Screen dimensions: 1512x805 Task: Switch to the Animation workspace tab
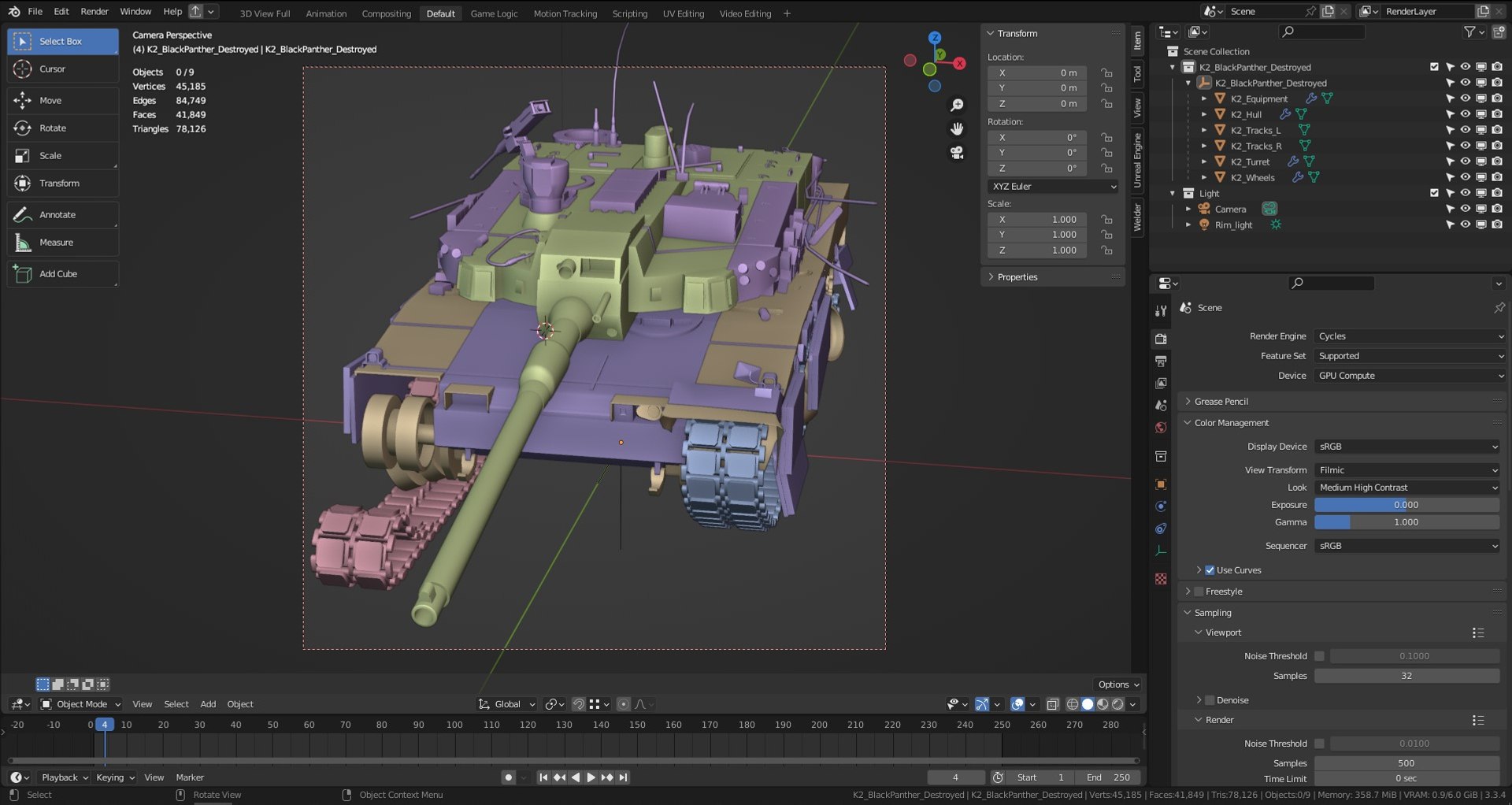(326, 13)
